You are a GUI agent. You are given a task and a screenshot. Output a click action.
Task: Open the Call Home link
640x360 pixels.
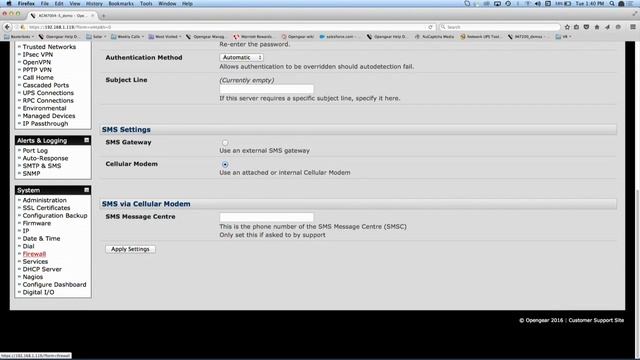(38, 78)
